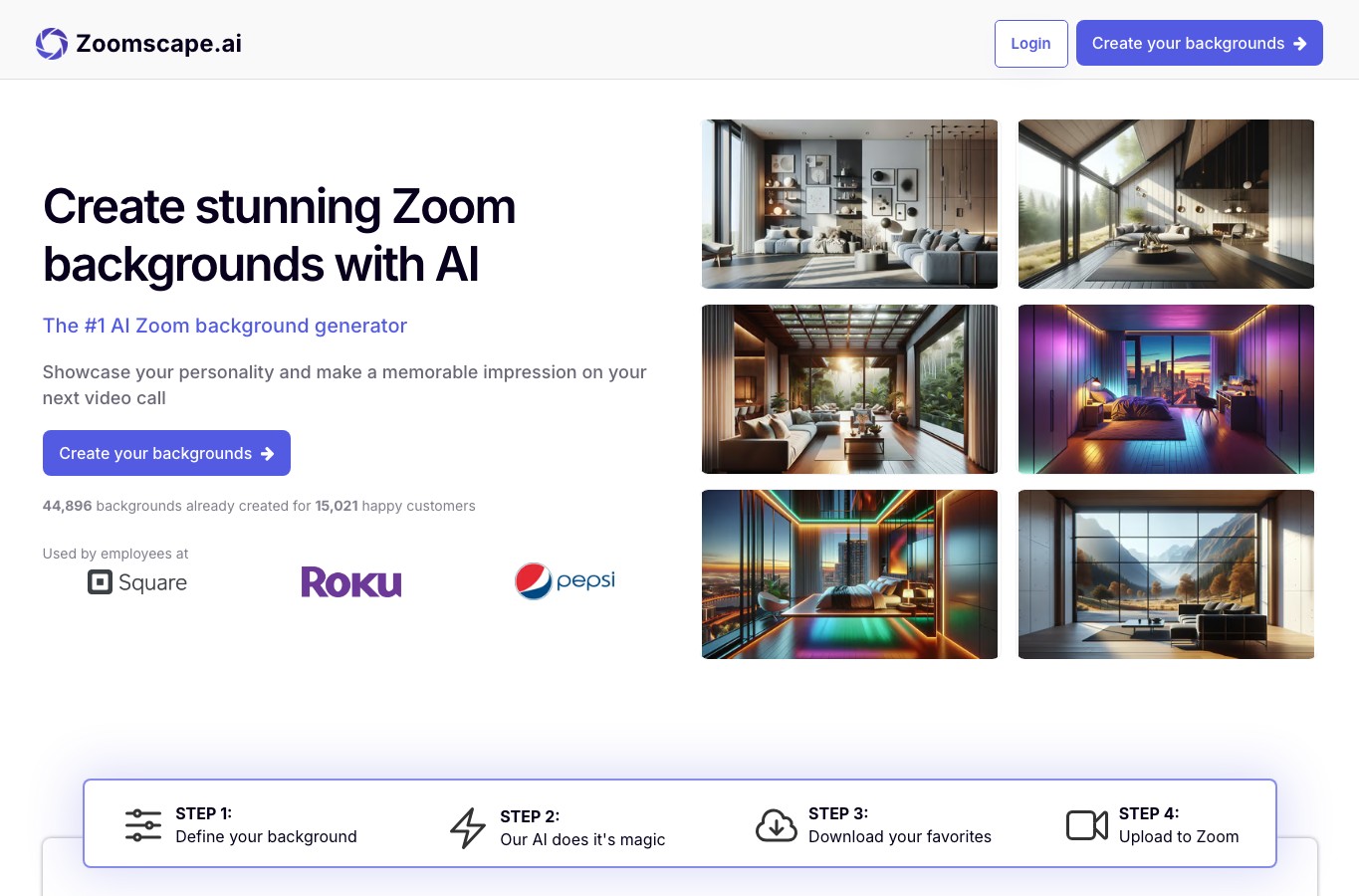Click the Zoomscape.ai aperture logo icon
This screenshot has height=896, width=1359.
[52, 44]
